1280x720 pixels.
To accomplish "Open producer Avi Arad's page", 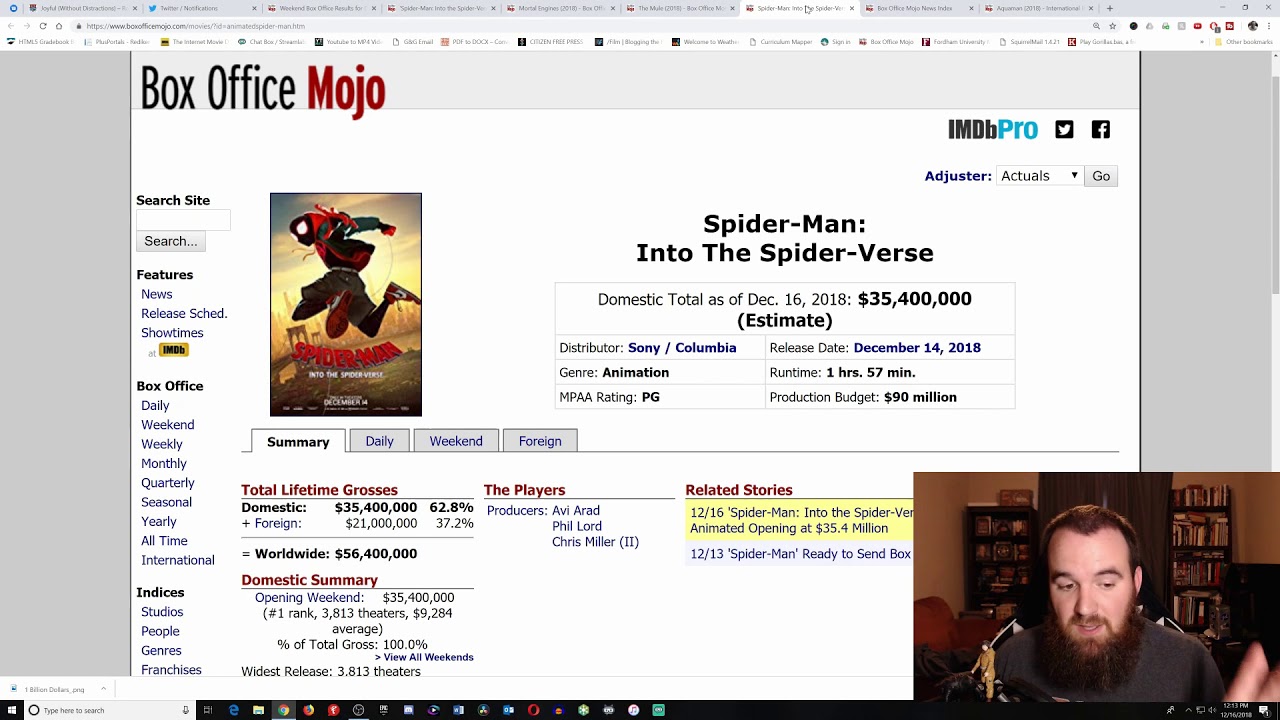I will pyautogui.click(x=576, y=510).
